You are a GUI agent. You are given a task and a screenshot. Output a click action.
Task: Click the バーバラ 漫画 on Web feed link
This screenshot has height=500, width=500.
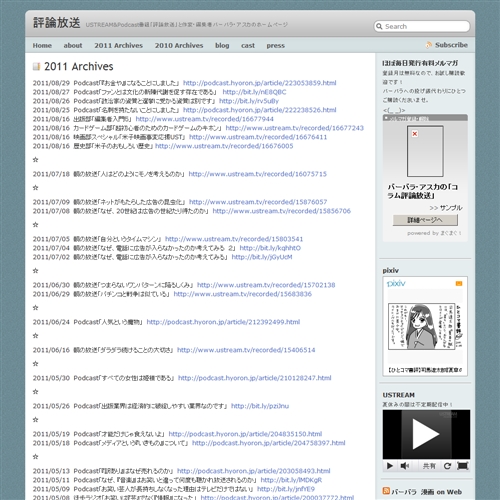(426, 492)
